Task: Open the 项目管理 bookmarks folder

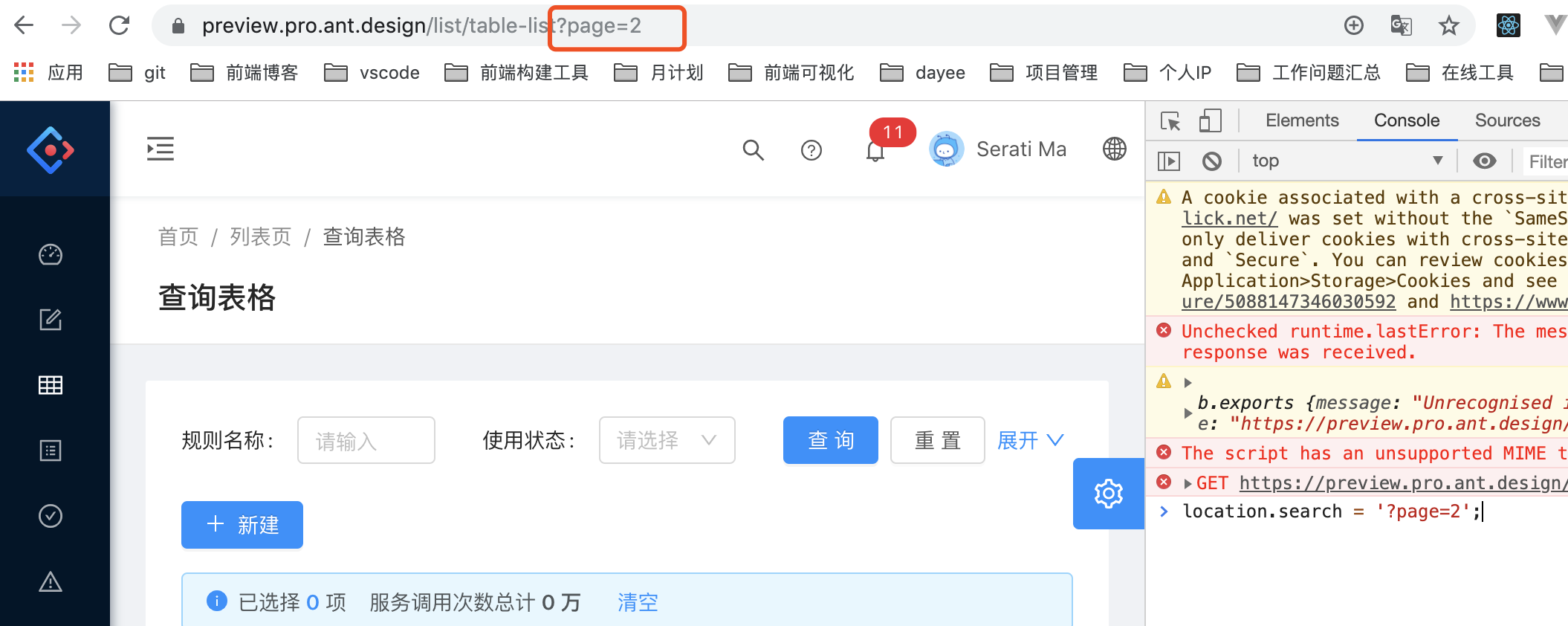Action: [x=1043, y=73]
